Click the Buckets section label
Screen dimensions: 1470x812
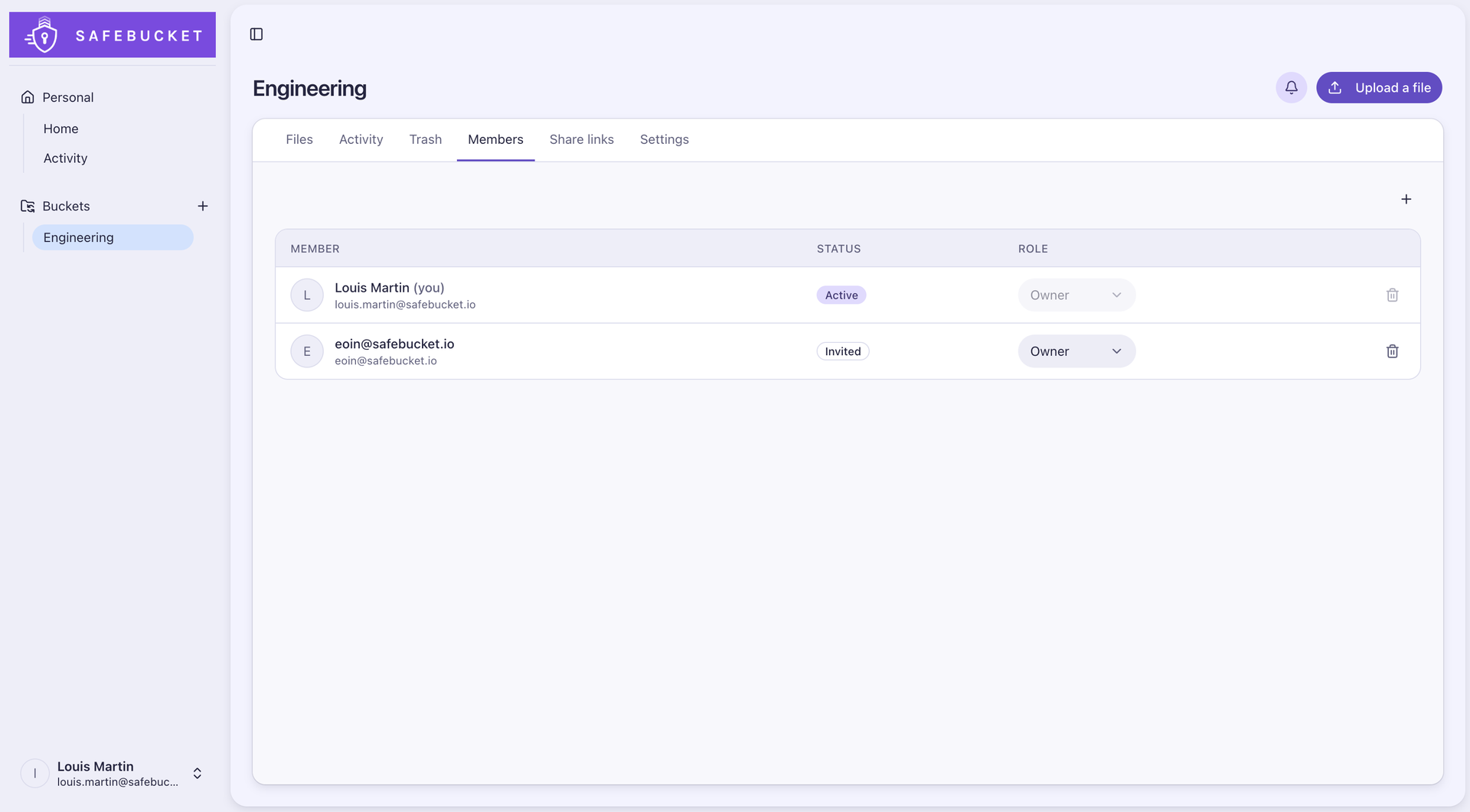click(x=66, y=206)
